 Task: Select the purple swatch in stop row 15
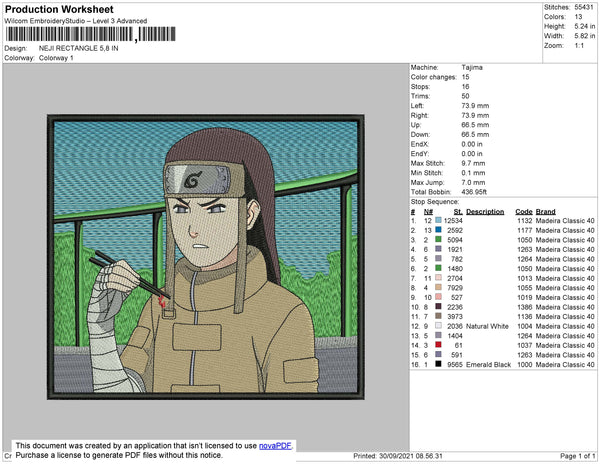pyautogui.click(x=438, y=354)
